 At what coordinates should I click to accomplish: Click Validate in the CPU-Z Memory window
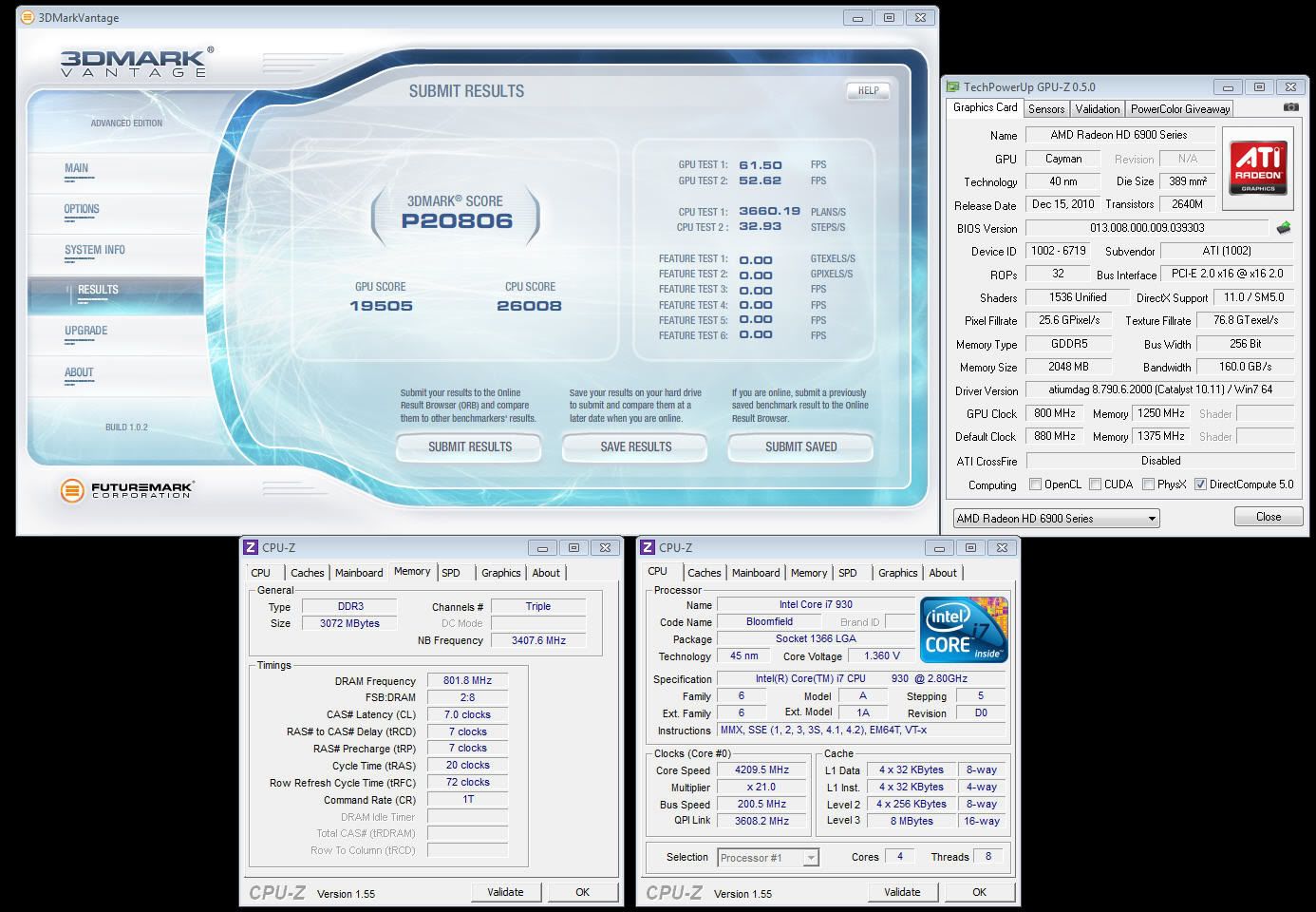[505, 892]
